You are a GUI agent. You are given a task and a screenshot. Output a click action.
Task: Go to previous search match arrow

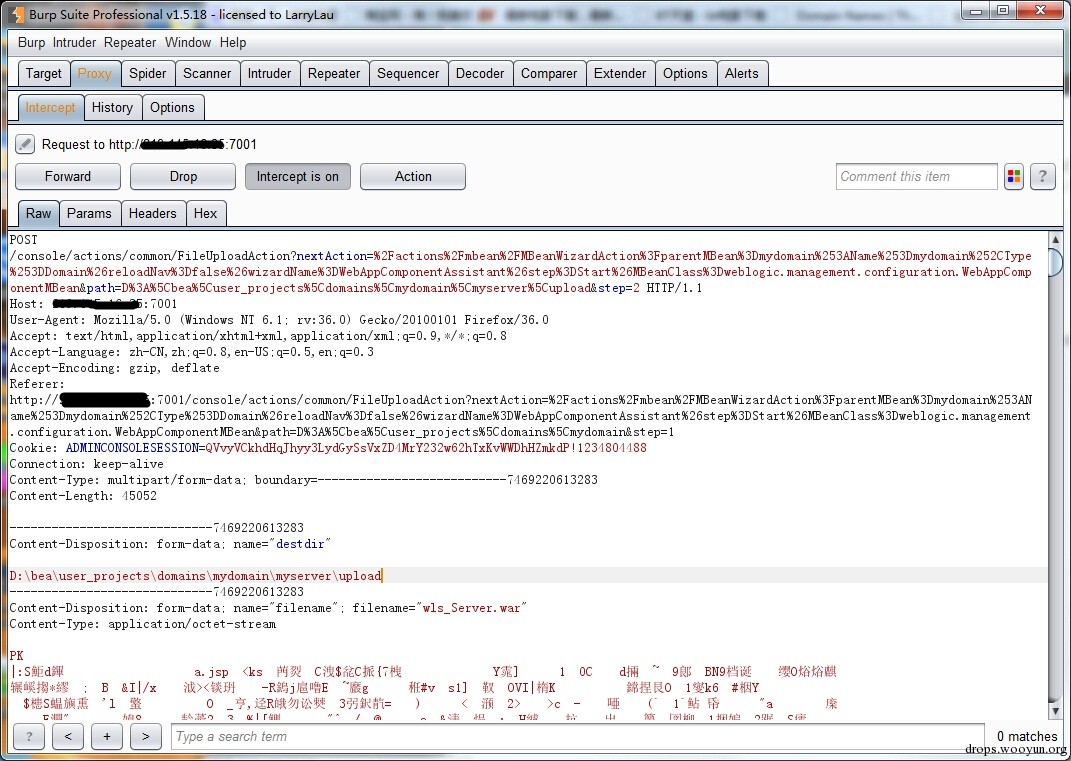(x=68, y=736)
